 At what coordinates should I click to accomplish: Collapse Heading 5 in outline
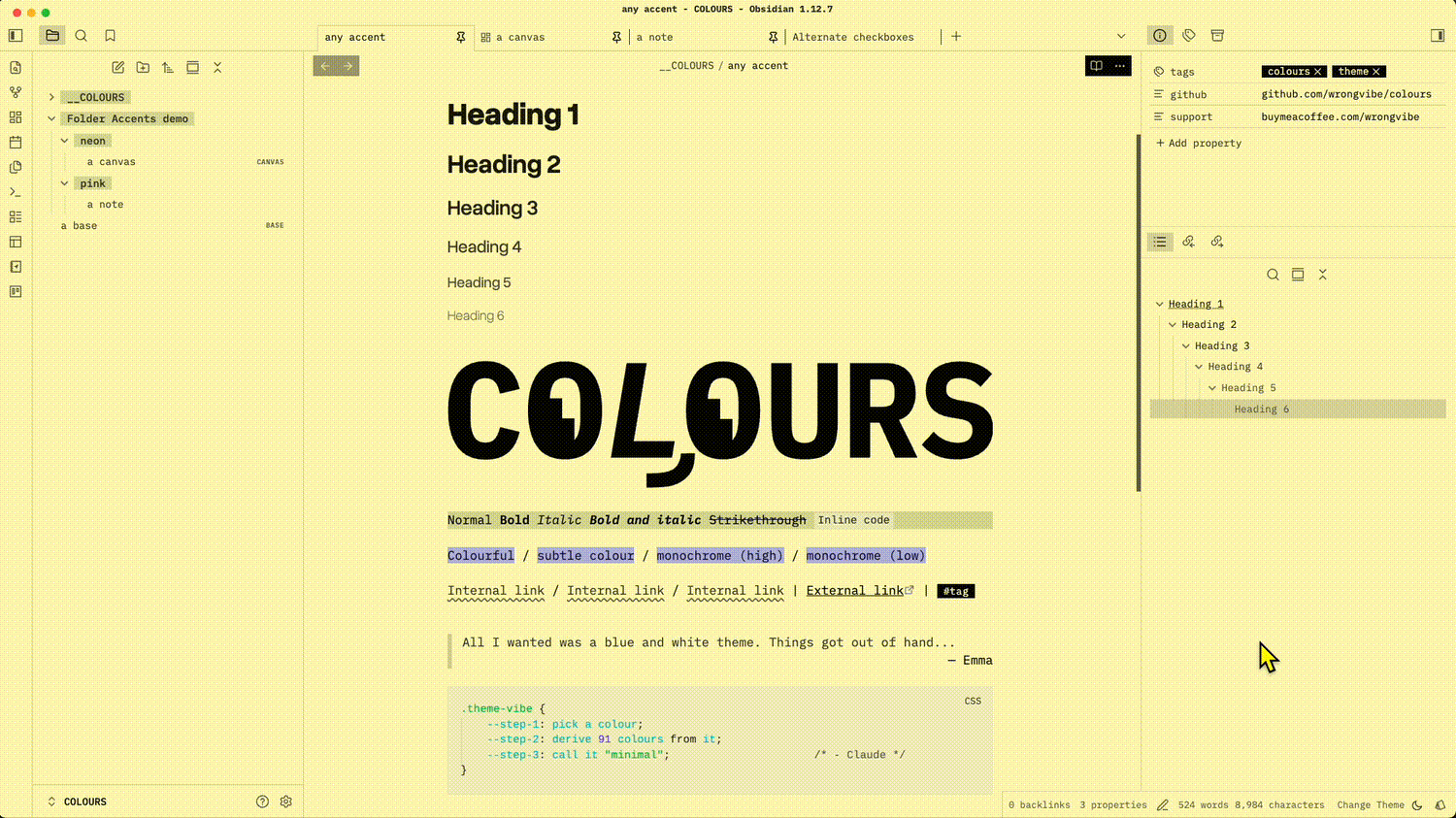pyautogui.click(x=1212, y=388)
